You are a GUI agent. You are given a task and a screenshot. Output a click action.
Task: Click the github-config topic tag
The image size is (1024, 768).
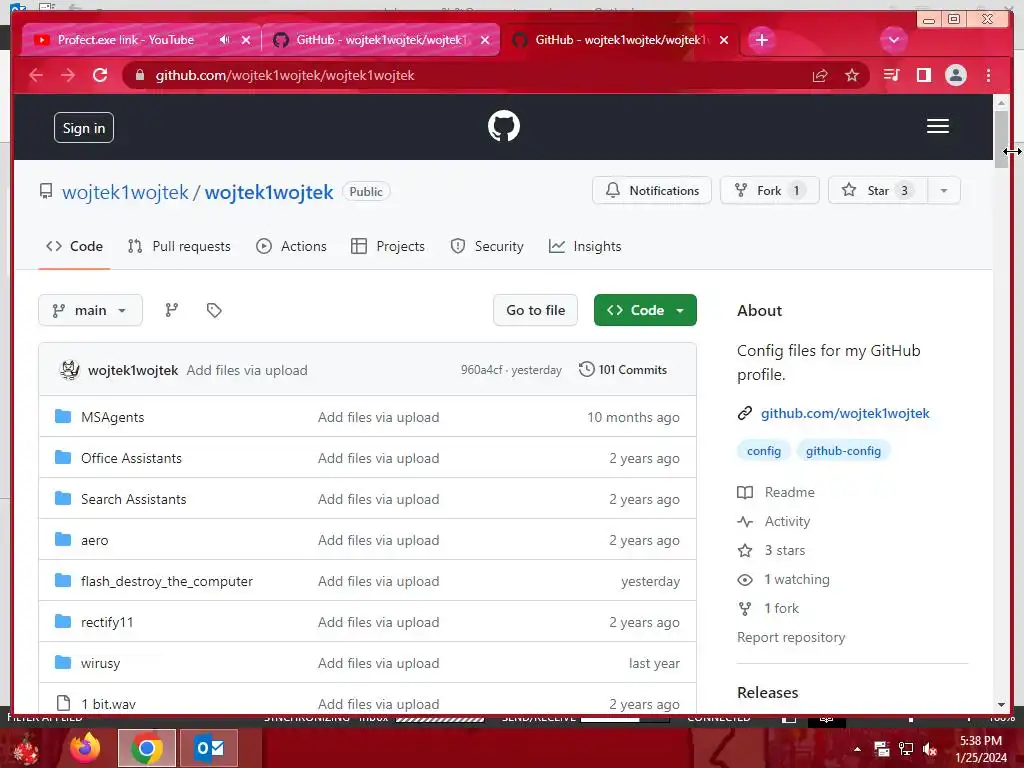click(843, 451)
